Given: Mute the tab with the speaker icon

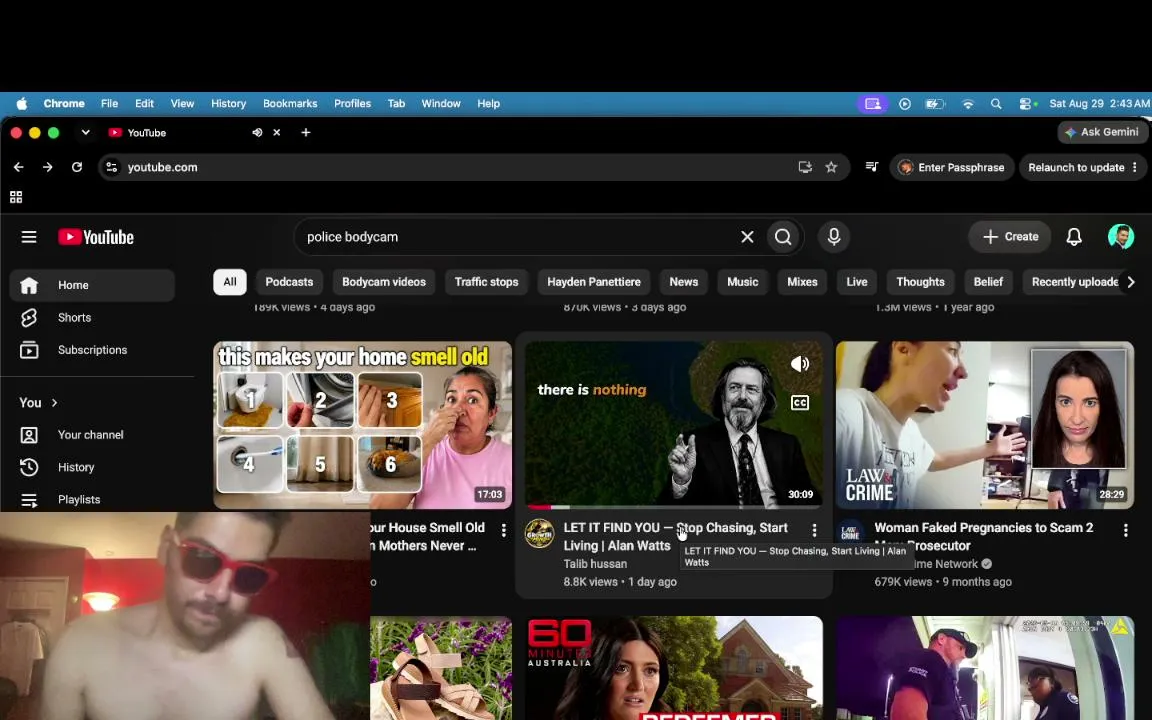Looking at the screenshot, I should [257, 133].
